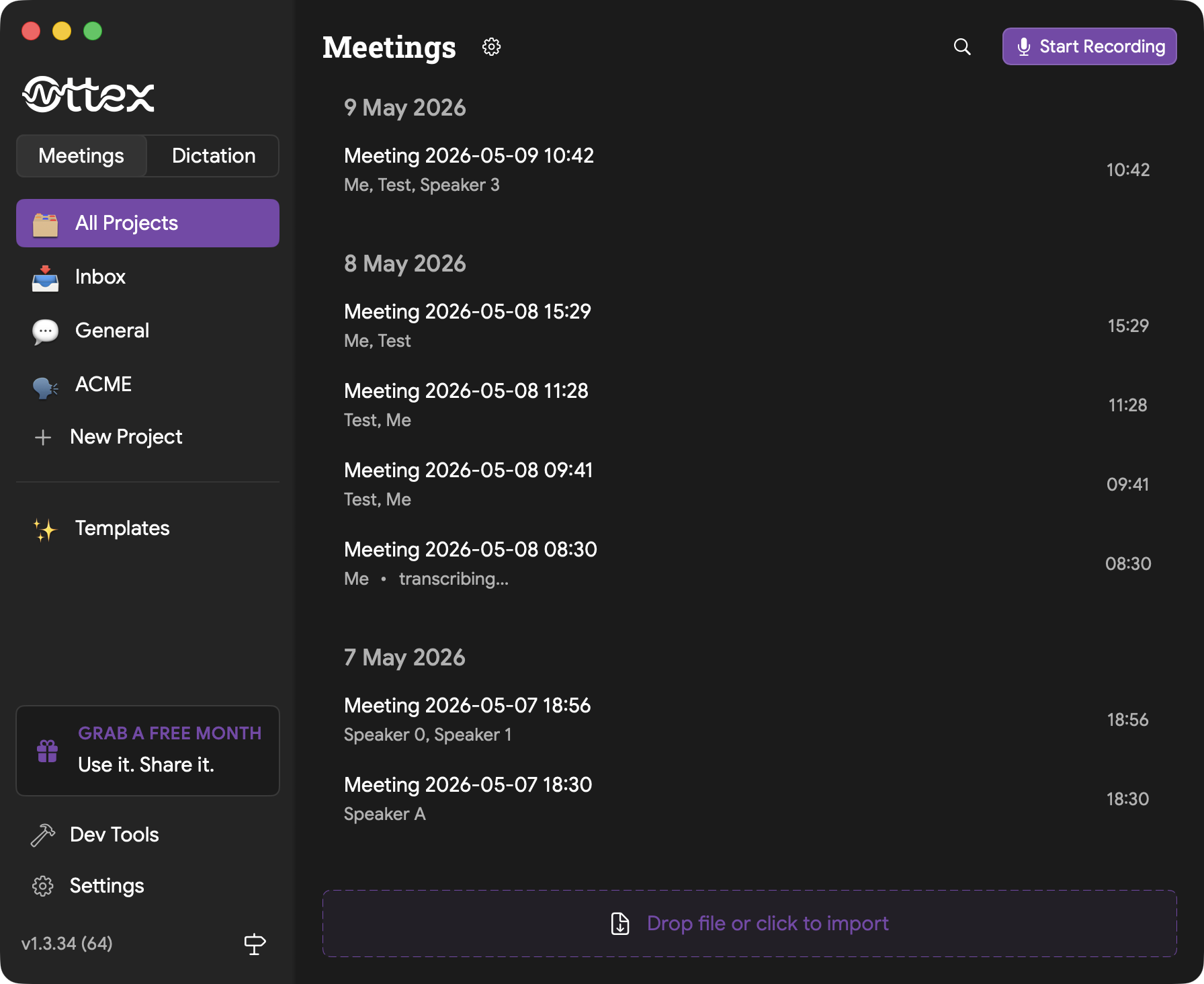
Task: Click the General speech bubble icon
Action: click(46, 331)
